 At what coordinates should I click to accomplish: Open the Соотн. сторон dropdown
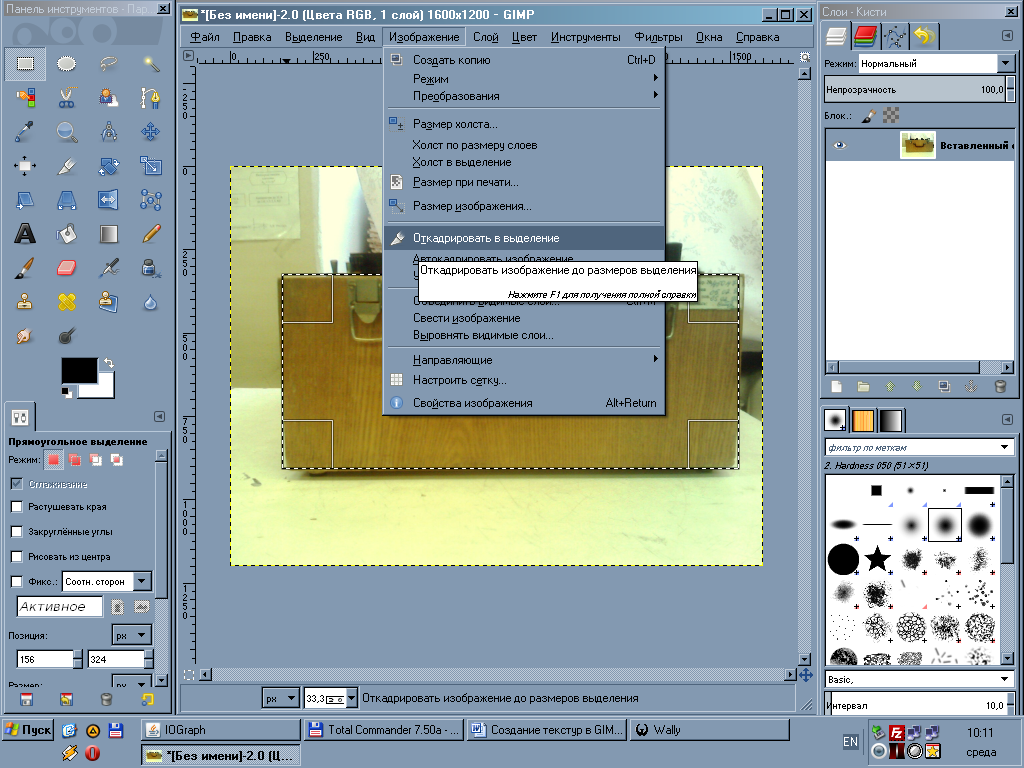tap(142, 581)
